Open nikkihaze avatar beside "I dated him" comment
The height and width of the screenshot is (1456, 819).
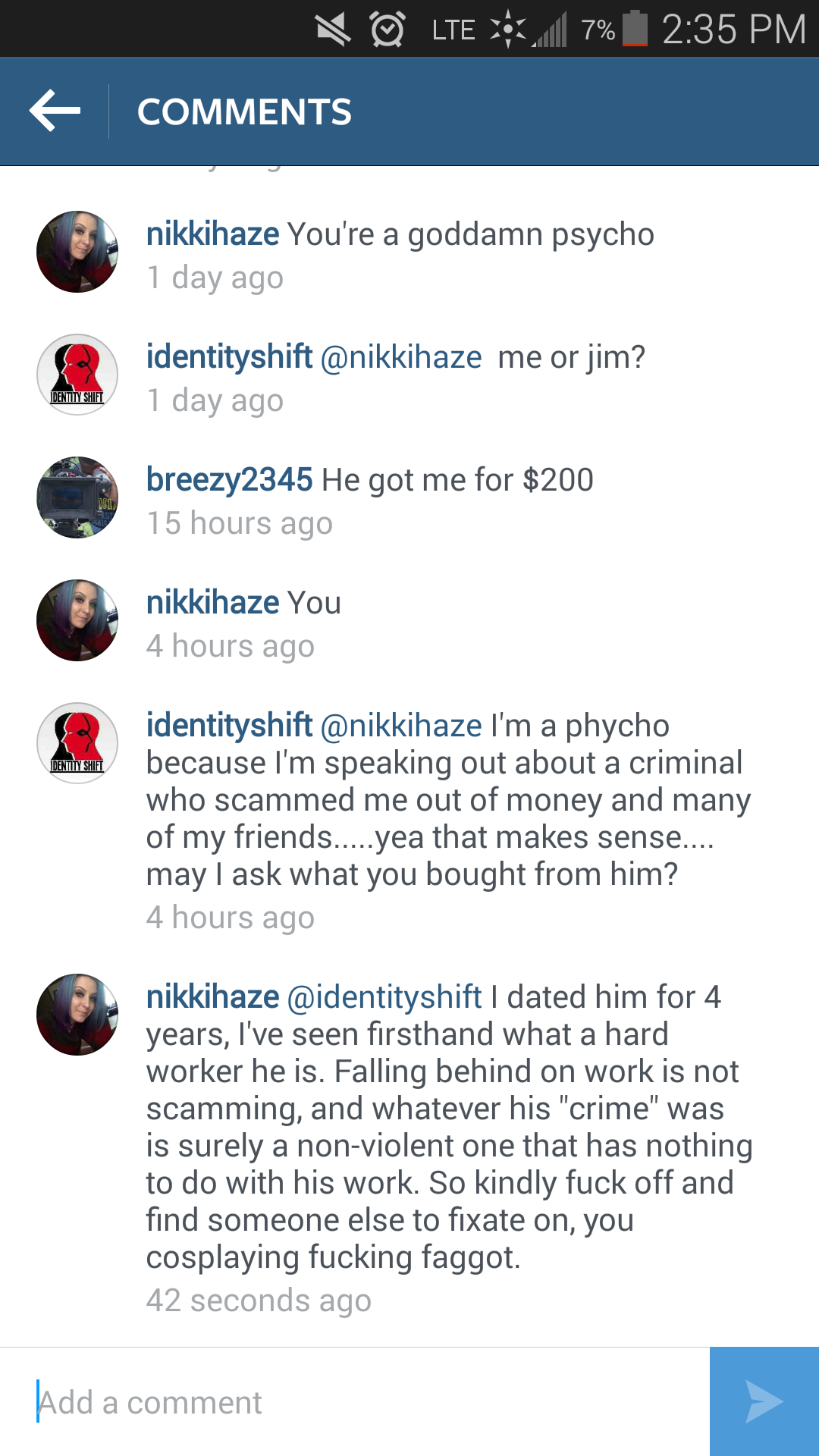[77, 1015]
